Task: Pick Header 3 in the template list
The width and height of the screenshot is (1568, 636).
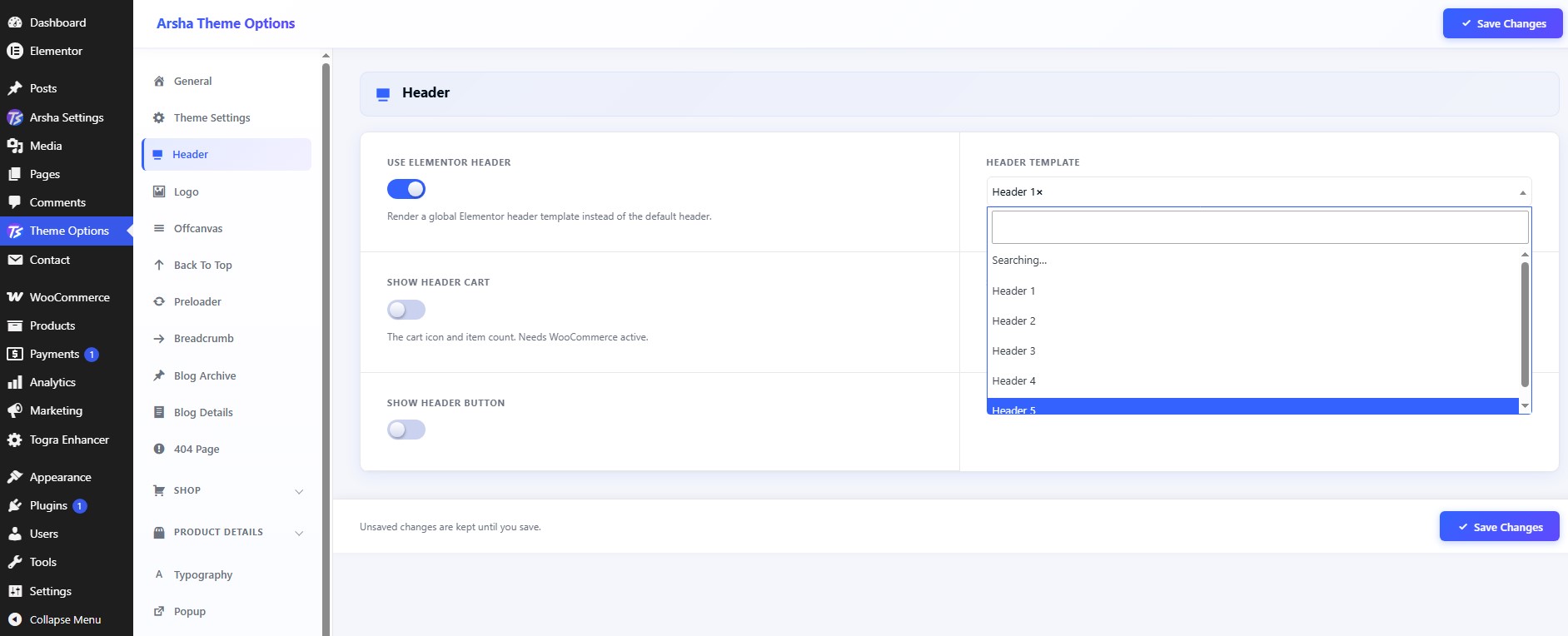Action: 1253,350
